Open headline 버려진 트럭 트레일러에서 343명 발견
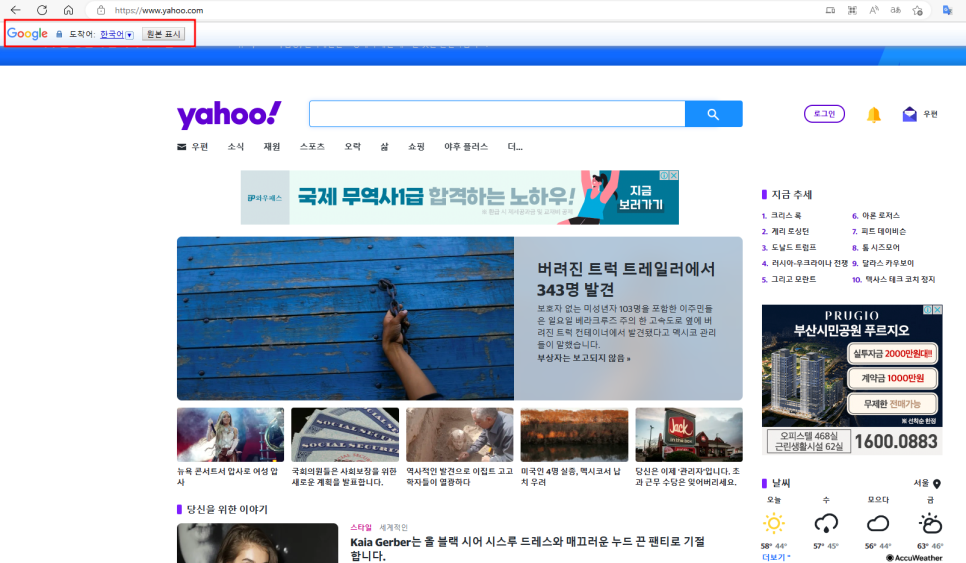Screen dimensions: 966x563 pyautogui.click(x=626, y=279)
